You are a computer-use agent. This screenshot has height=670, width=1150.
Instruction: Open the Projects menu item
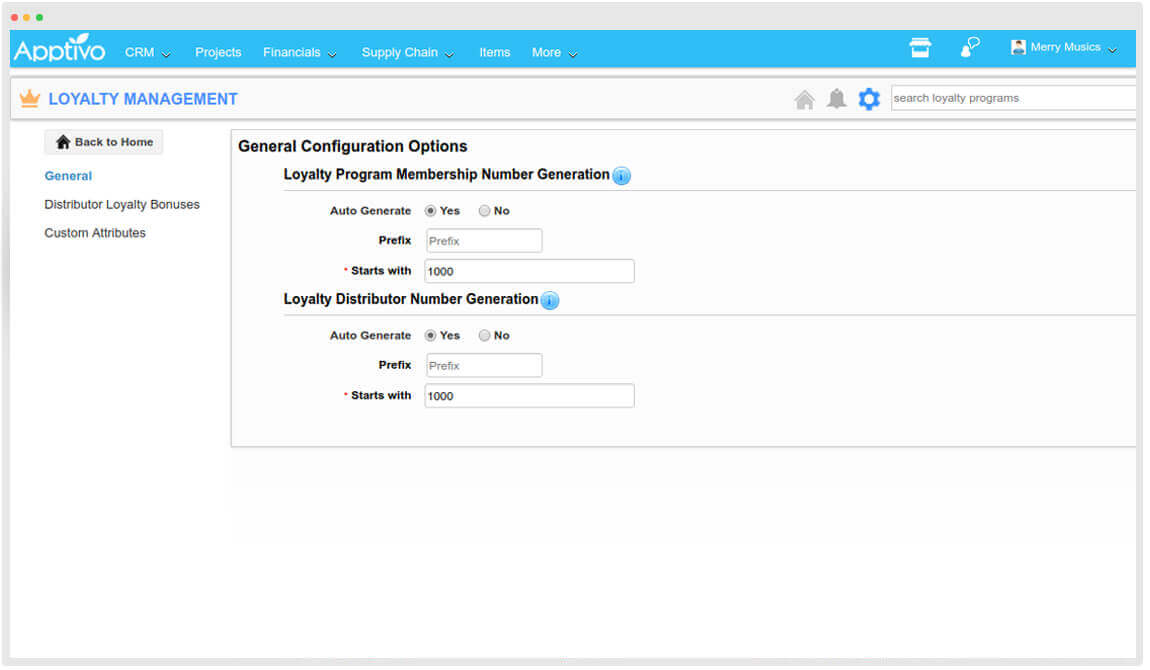pos(218,53)
